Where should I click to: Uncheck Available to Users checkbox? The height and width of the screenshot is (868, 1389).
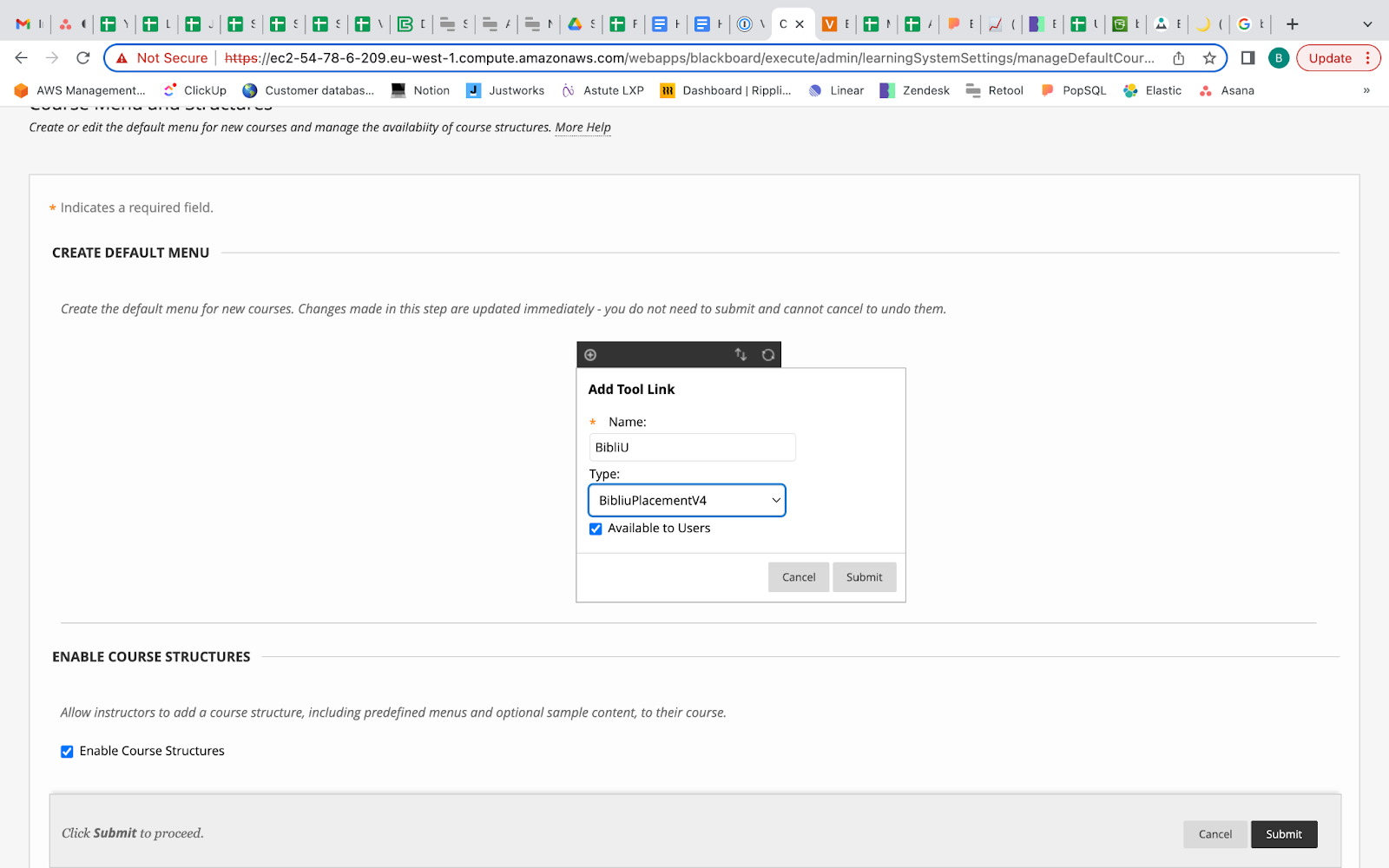[596, 529]
